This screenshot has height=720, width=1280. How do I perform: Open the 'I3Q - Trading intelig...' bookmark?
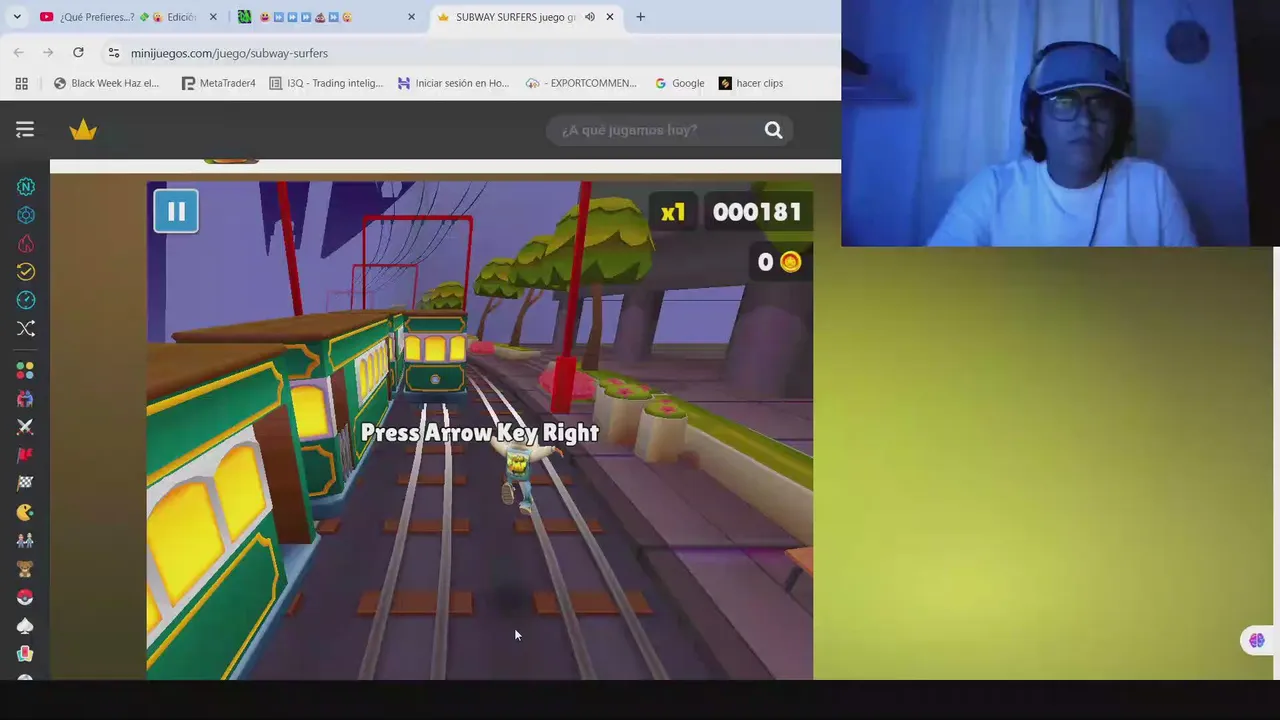pyautogui.click(x=326, y=83)
